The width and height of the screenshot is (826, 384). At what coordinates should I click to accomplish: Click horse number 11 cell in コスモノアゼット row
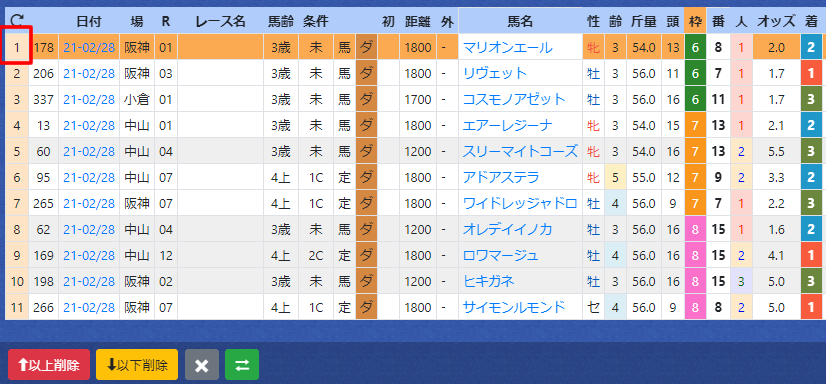[x=718, y=100]
